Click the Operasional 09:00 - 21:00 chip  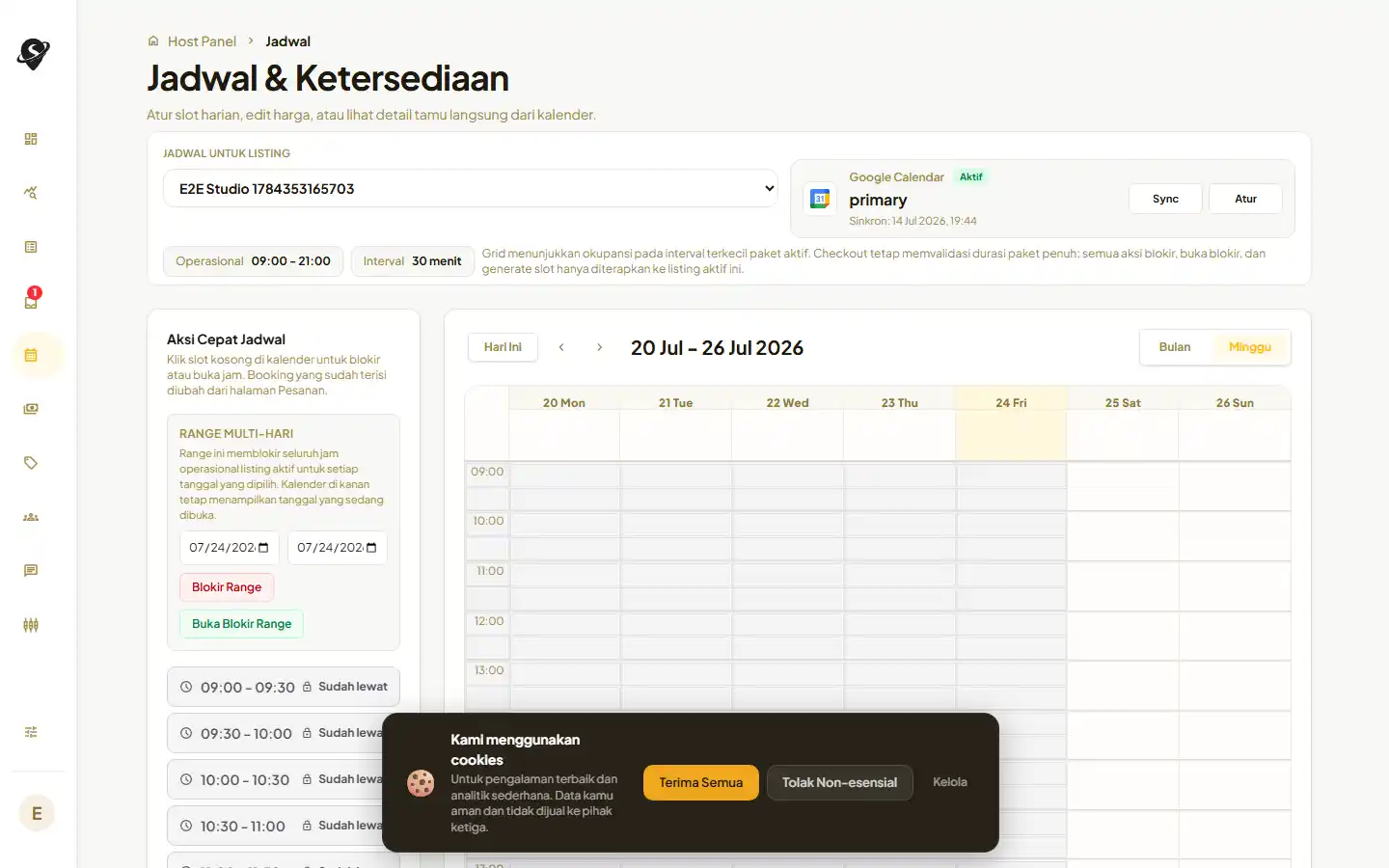pyautogui.click(x=253, y=261)
